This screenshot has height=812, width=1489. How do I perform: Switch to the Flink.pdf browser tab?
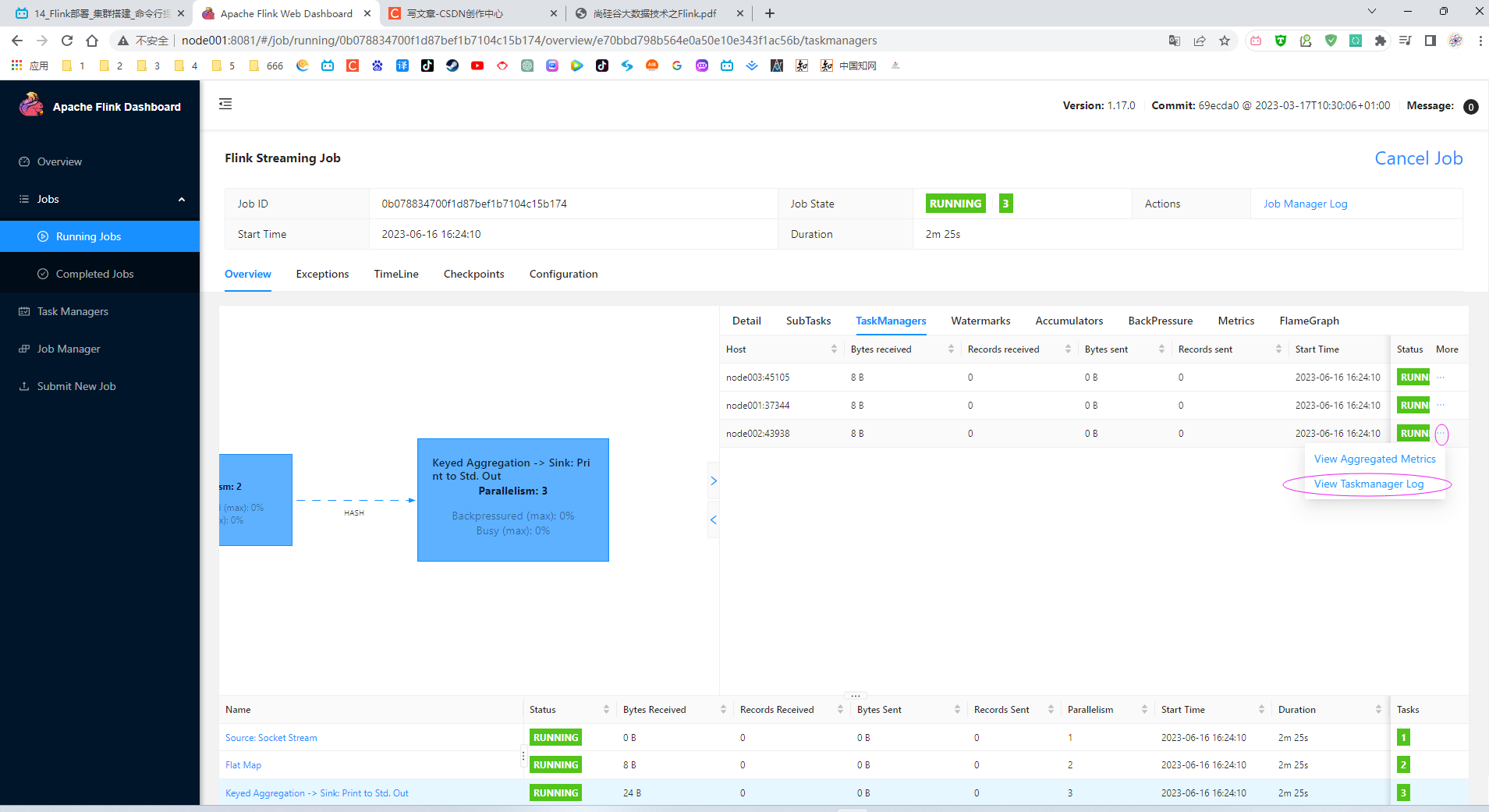pyautogui.click(x=661, y=13)
